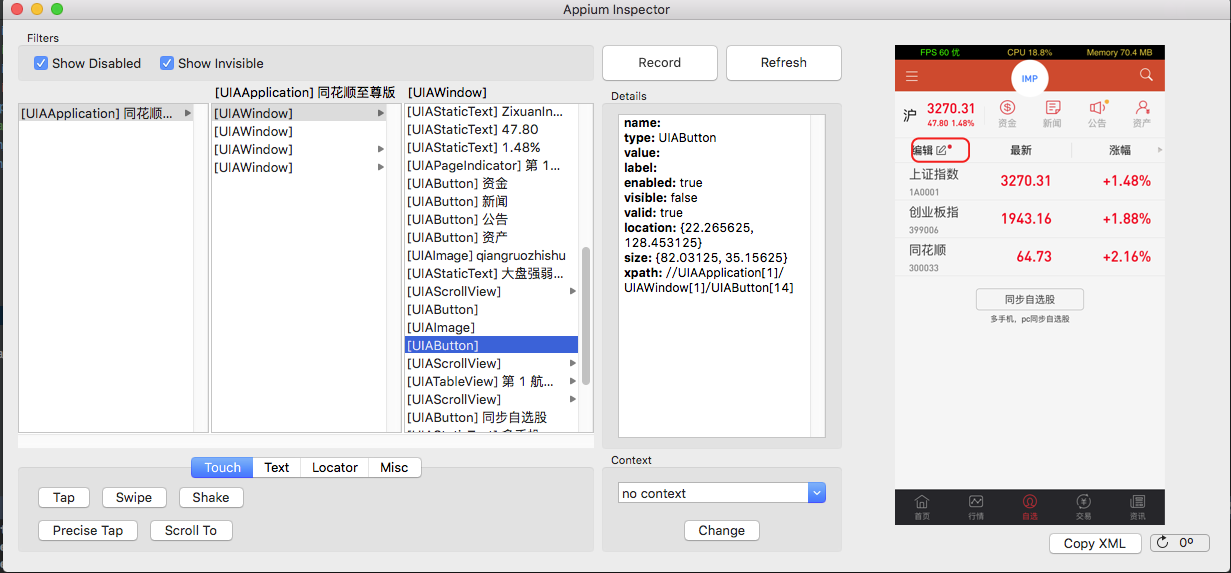Click the round IMP logo in phone preview
The image size is (1231, 573).
[1029, 78]
